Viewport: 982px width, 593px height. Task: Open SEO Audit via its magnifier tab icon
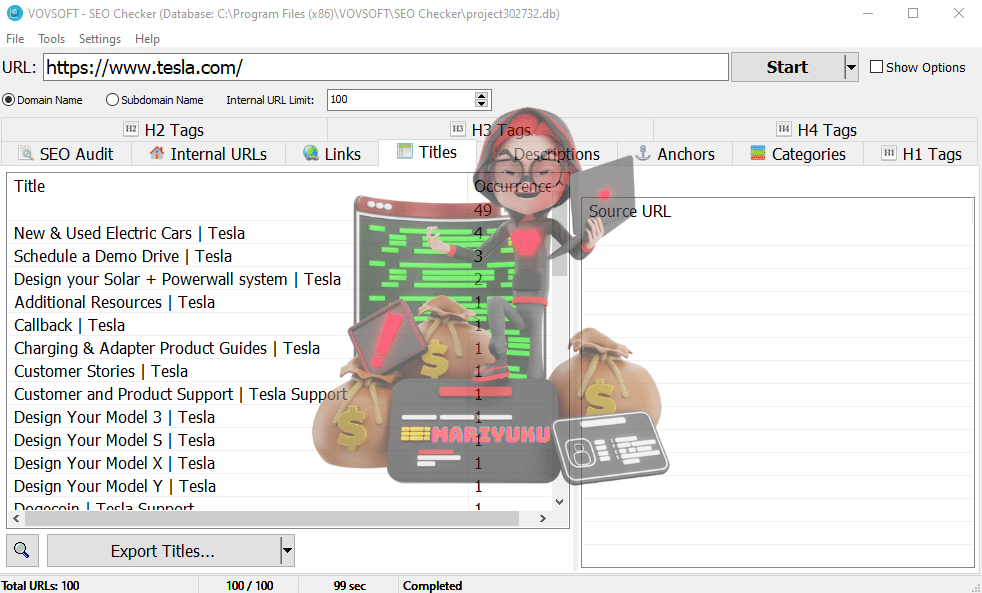coord(25,153)
